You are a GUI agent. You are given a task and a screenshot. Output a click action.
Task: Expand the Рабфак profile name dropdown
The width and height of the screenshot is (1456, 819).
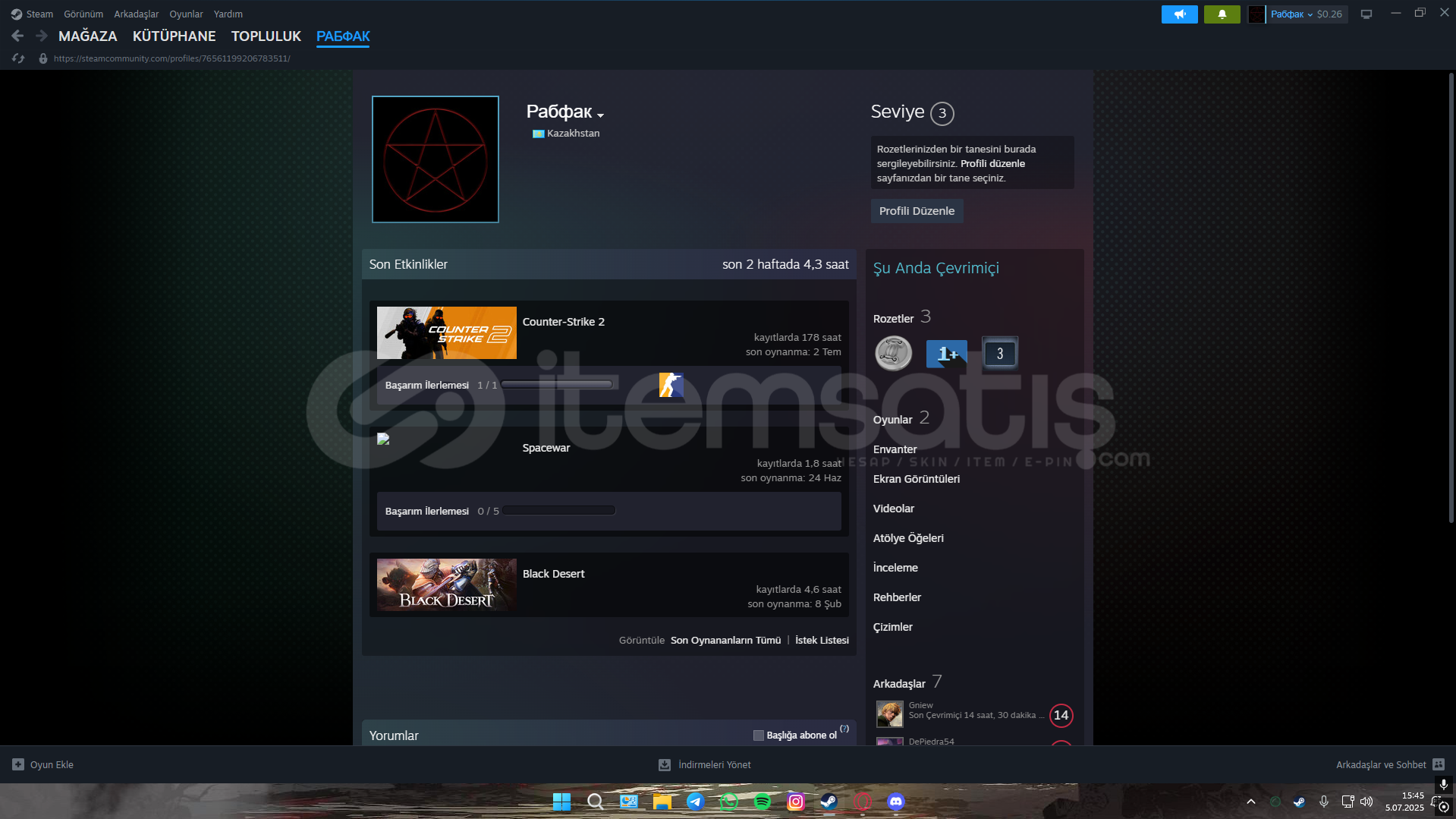[600, 115]
